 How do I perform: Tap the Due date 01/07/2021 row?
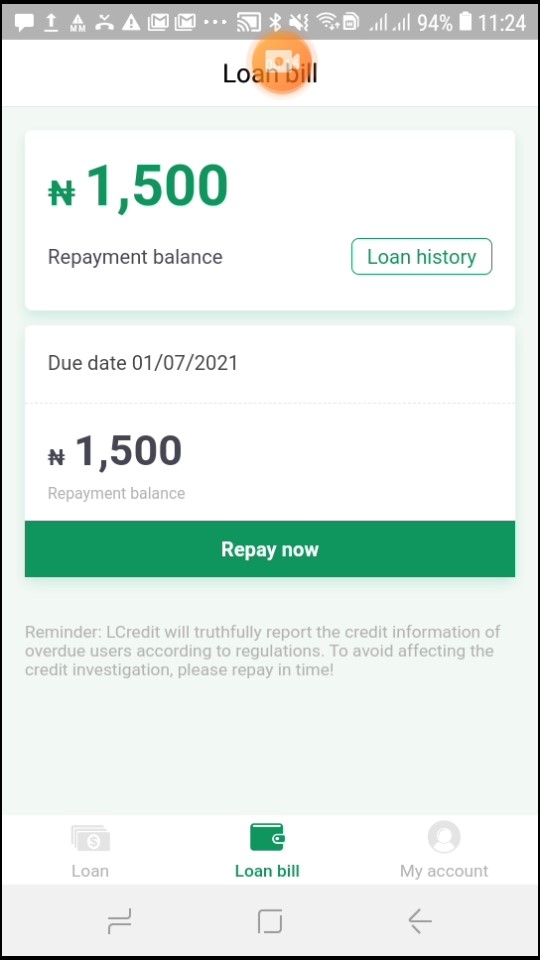[x=270, y=364]
